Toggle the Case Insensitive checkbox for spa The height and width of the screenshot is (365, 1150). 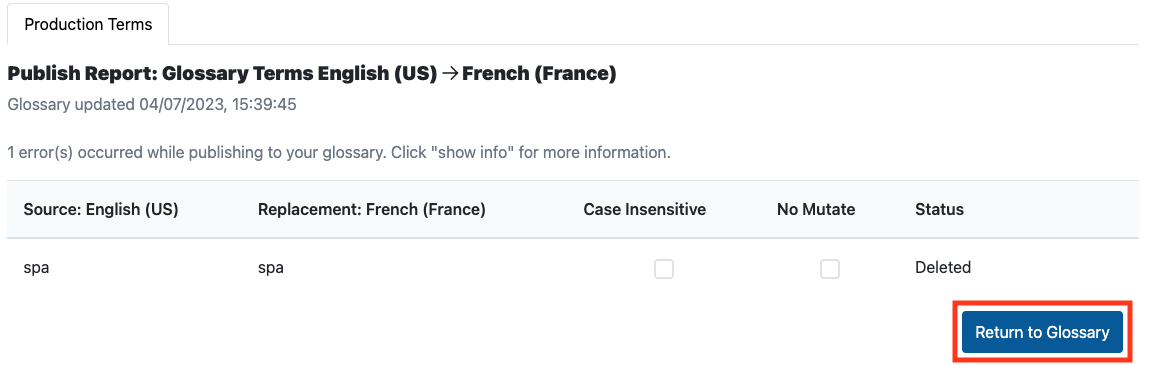(664, 269)
